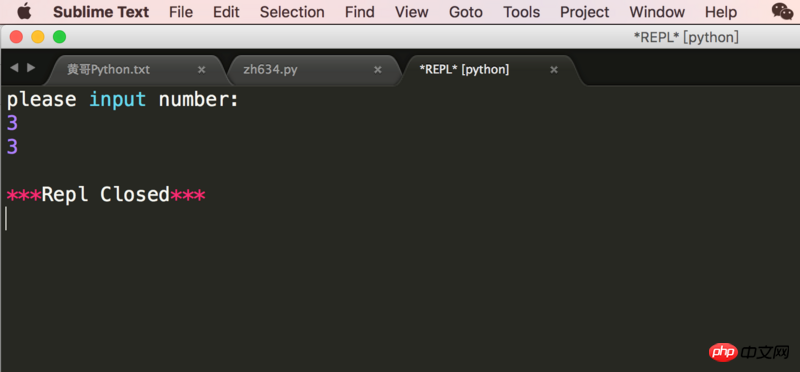Open the Tools menu
The width and height of the screenshot is (800, 372).
pyautogui.click(x=521, y=12)
